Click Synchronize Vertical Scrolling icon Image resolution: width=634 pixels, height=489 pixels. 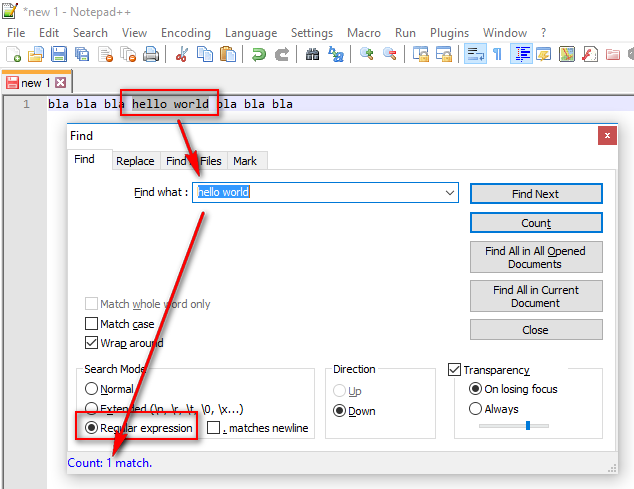click(421, 54)
